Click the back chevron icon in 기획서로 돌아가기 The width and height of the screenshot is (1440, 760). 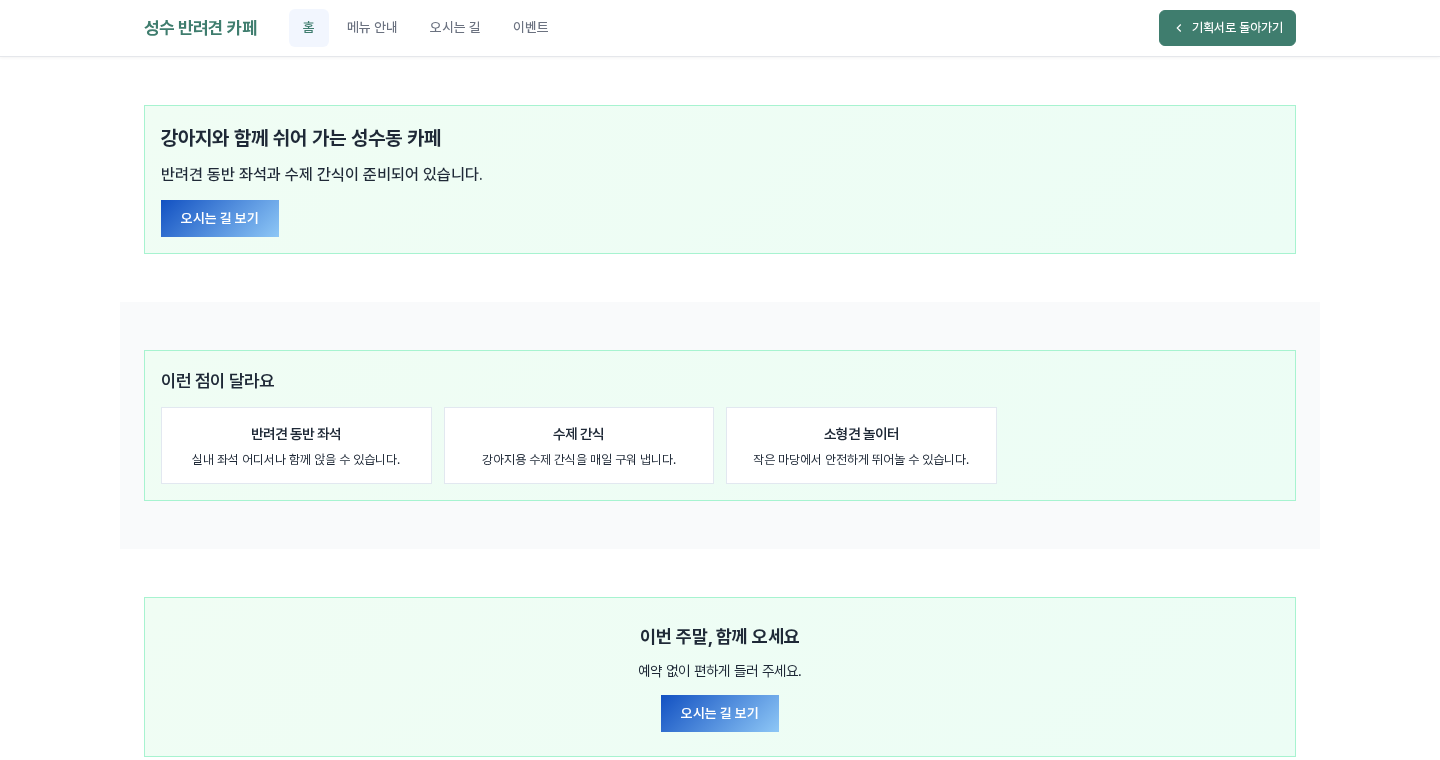pyautogui.click(x=1179, y=28)
